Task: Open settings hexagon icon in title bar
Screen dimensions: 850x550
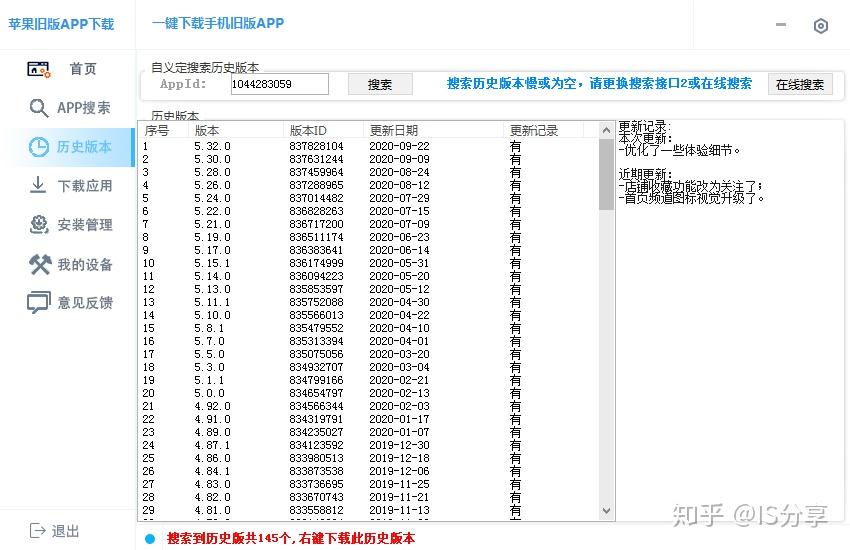Action: (x=821, y=26)
